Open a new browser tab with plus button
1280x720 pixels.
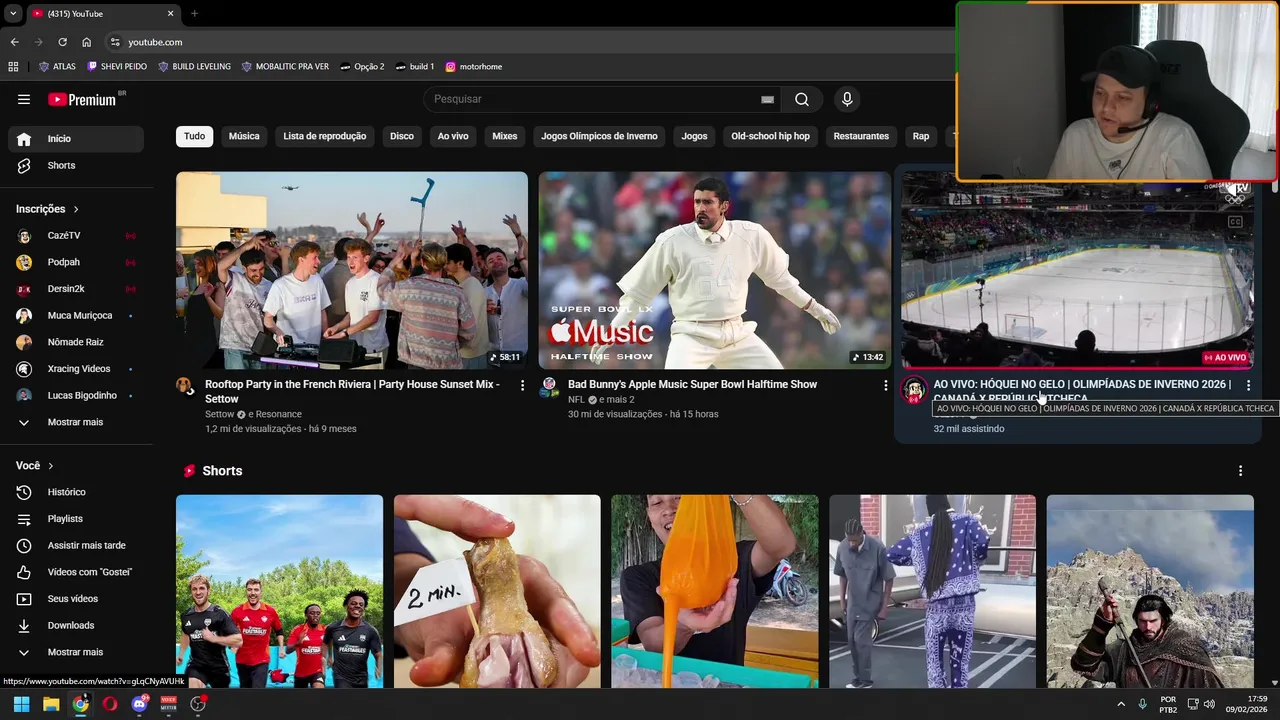tap(194, 14)
